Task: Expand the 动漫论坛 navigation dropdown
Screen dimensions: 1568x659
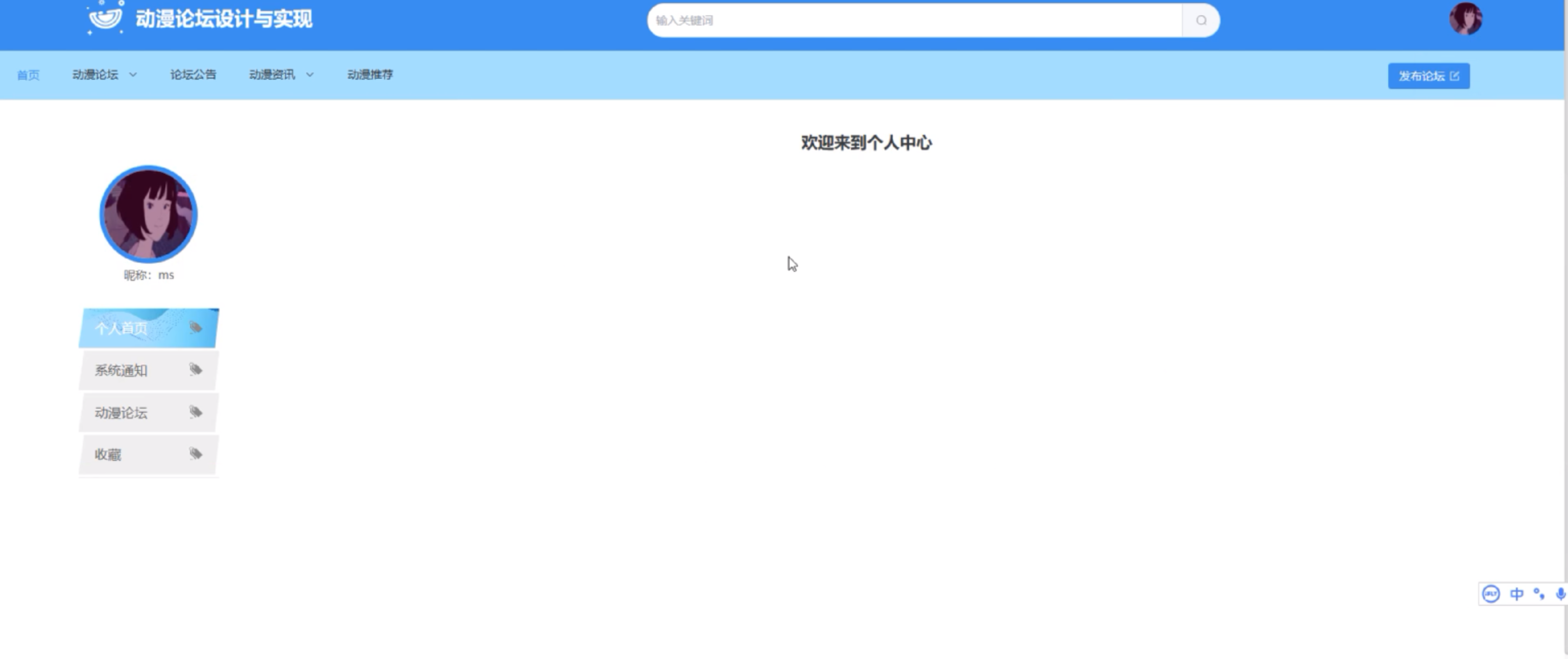Action: pyautogui.click(x=104, y=75)
